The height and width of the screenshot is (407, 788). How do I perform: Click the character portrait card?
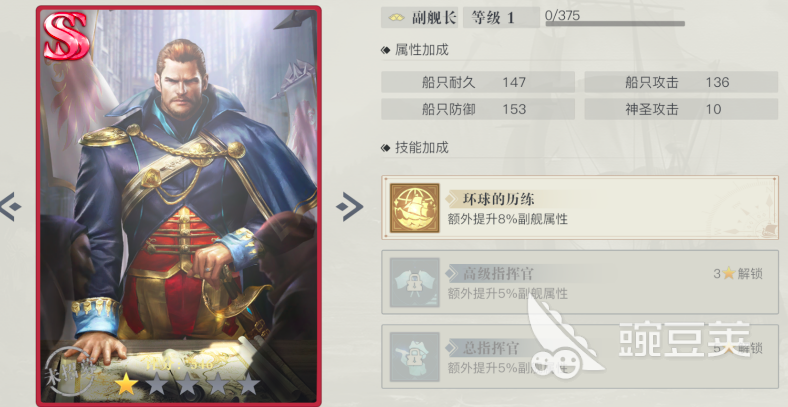pyautogui.click(x=178, y=205)
